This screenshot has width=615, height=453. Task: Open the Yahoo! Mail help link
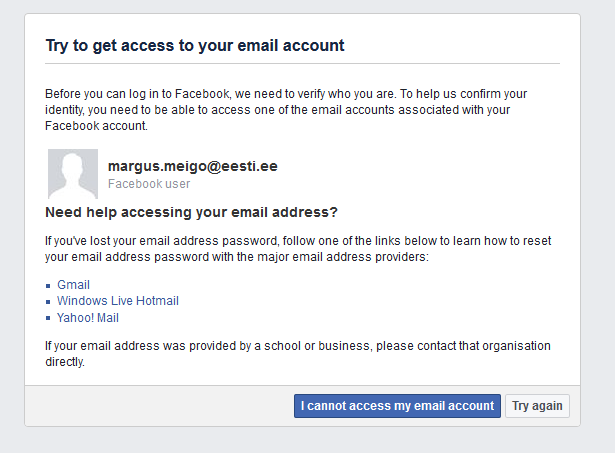87,318
